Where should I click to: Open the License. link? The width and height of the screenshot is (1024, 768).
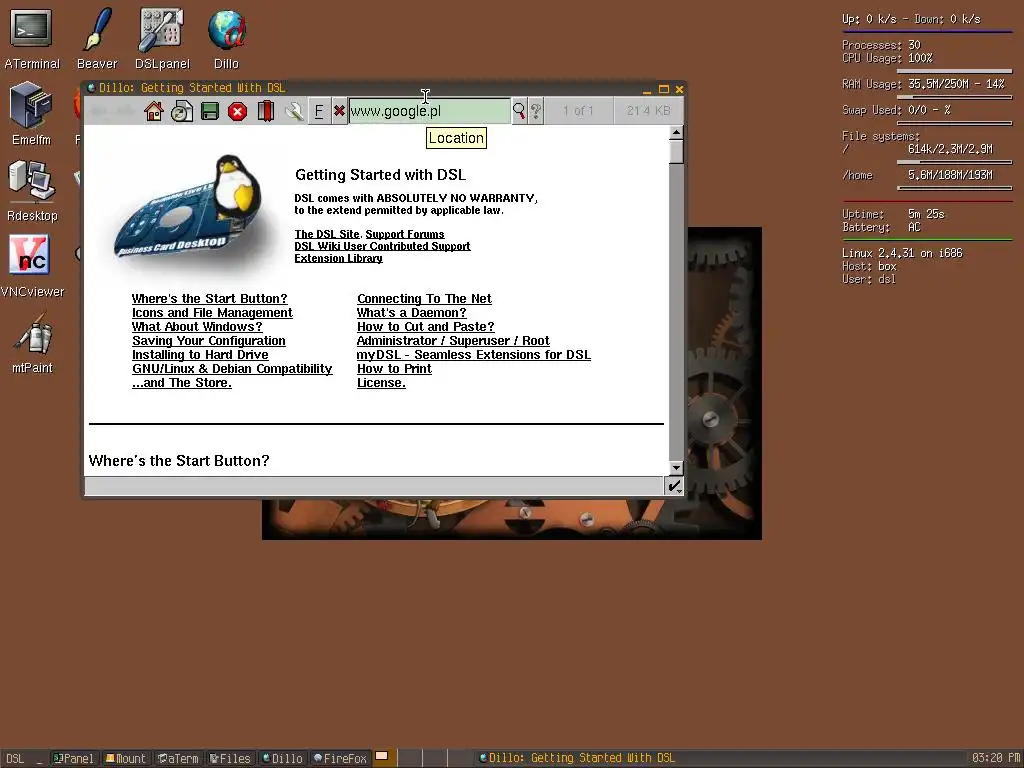coord(381,383)
